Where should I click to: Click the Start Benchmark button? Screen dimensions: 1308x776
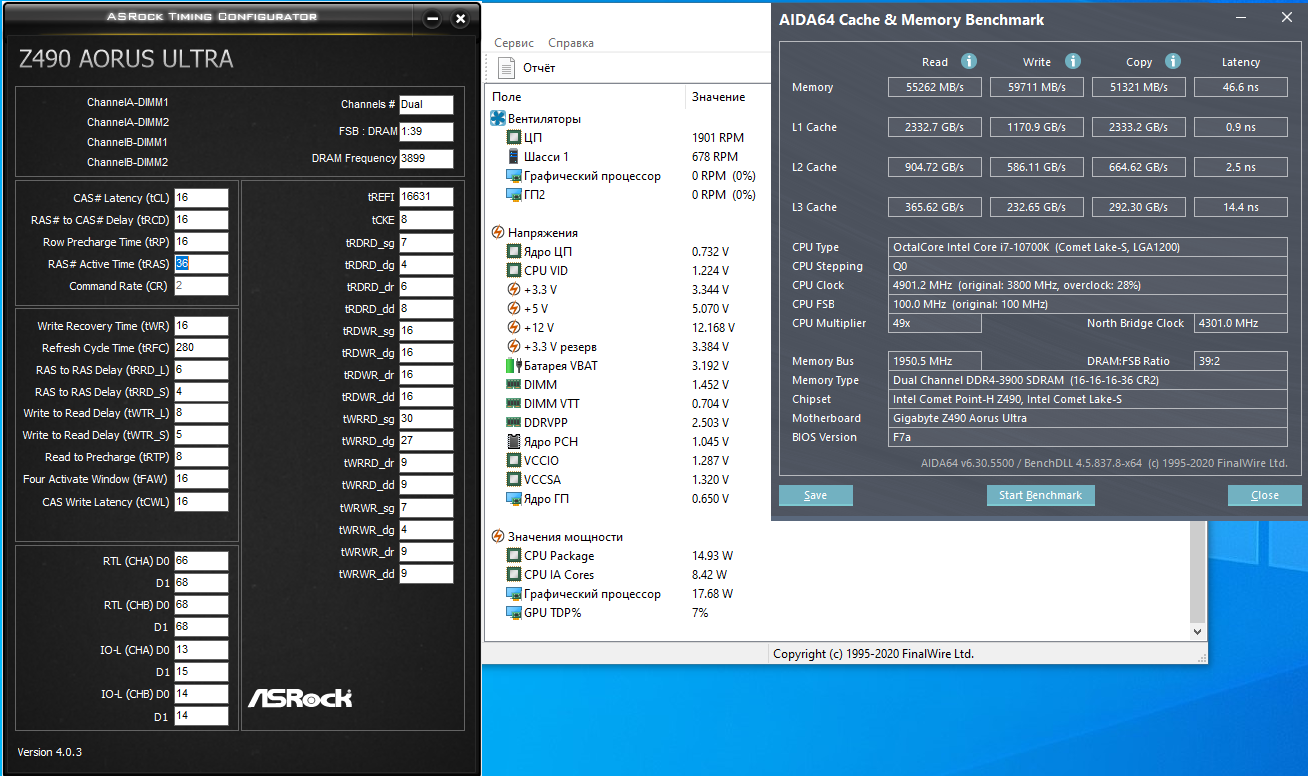pyautogui.click(x=1040, y=495)
